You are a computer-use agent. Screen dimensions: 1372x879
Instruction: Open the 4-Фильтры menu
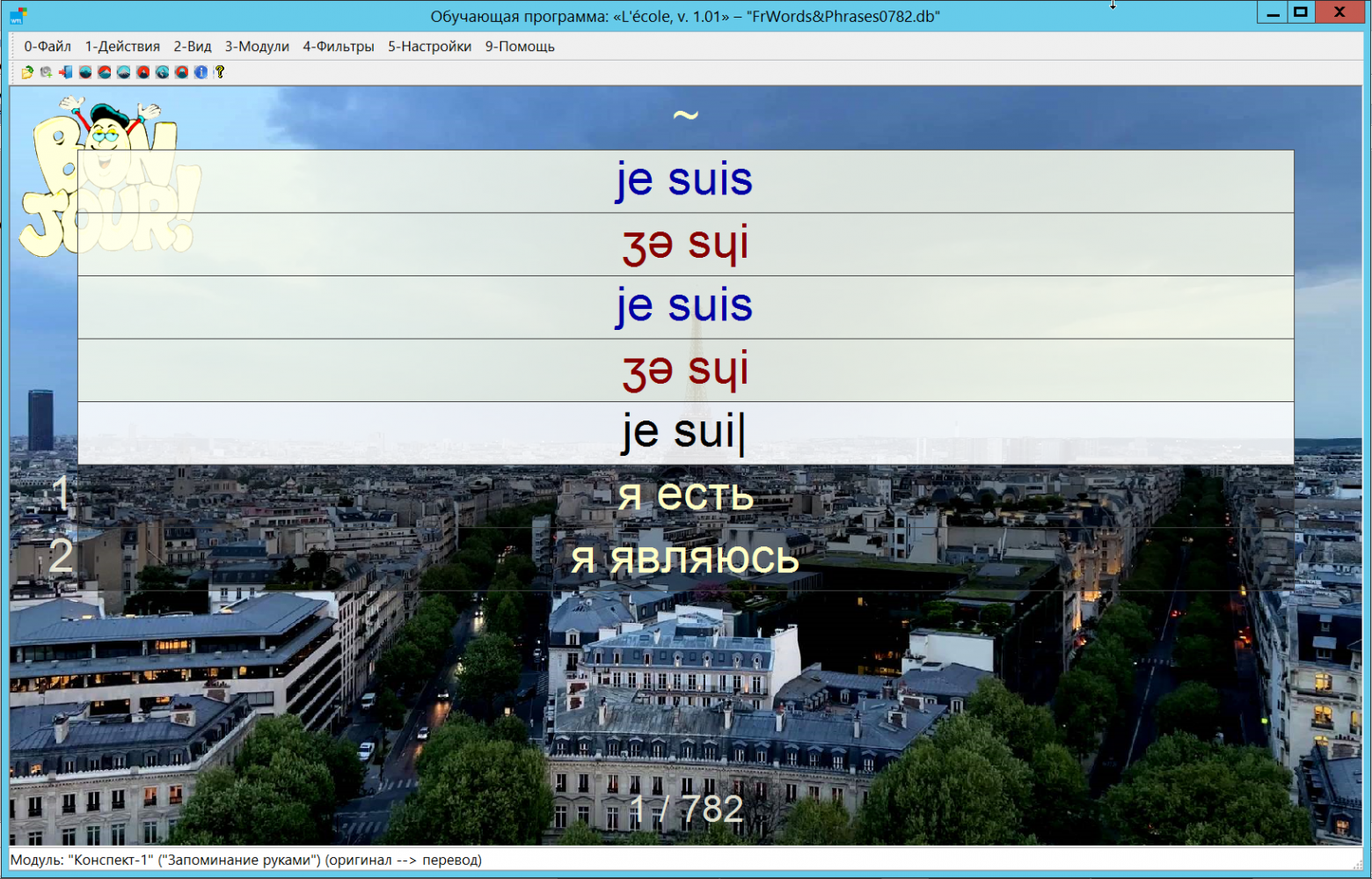tap(339, 47)
